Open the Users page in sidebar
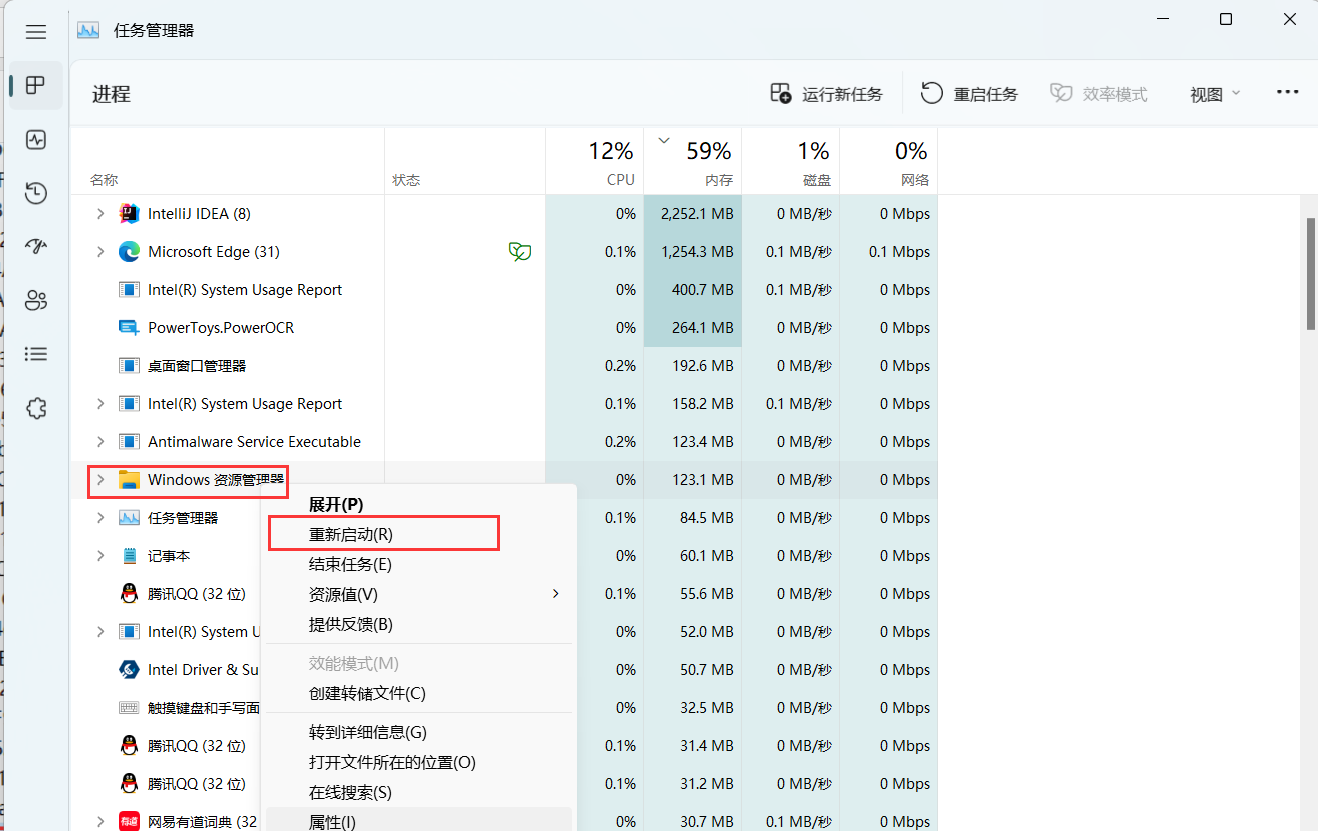This screenshot has width=1318, height=831. click(36, 300)
